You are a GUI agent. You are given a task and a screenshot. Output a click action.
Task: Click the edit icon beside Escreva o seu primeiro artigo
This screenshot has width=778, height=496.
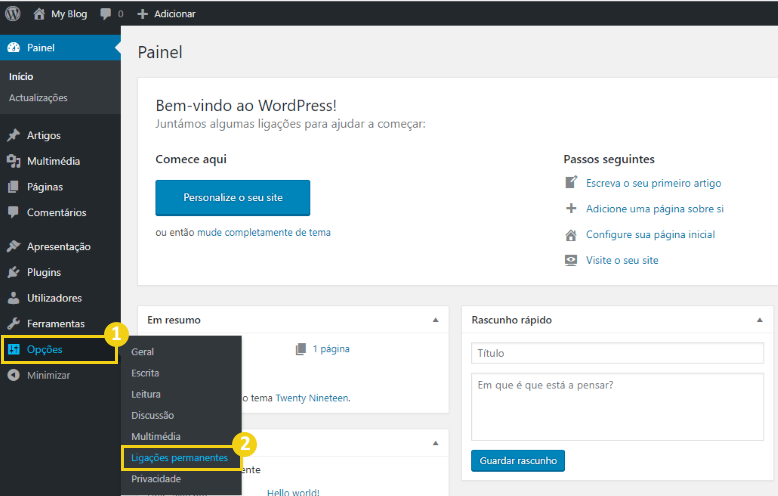click(x=571, y=183)
